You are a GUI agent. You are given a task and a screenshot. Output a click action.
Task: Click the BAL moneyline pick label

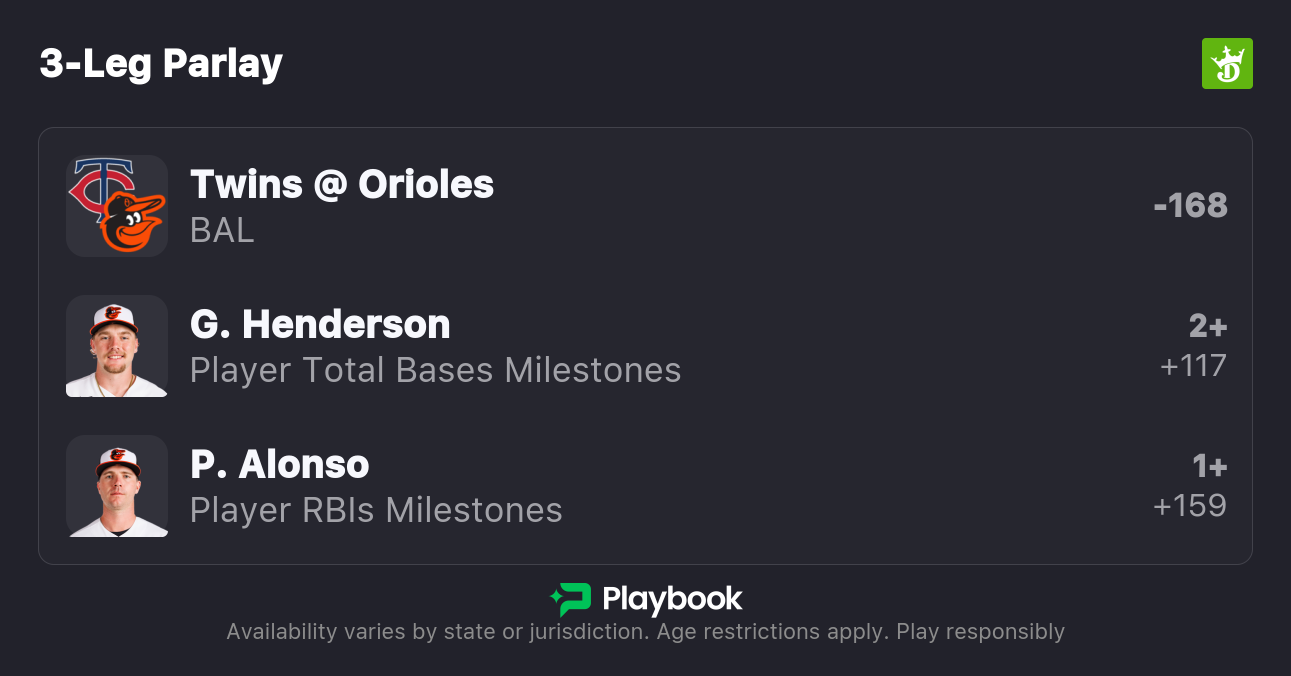(x=222, y=230)
